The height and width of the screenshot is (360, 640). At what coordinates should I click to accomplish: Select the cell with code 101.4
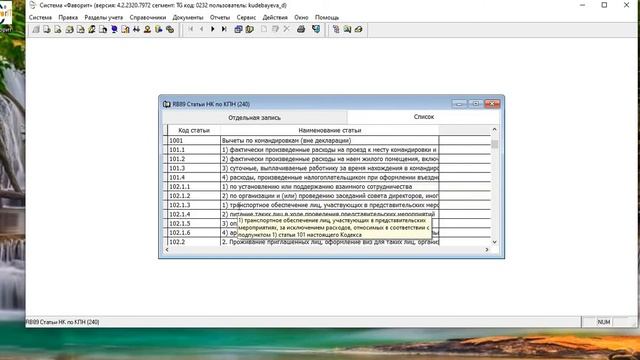pyautogui.click(x=194, y=178)
